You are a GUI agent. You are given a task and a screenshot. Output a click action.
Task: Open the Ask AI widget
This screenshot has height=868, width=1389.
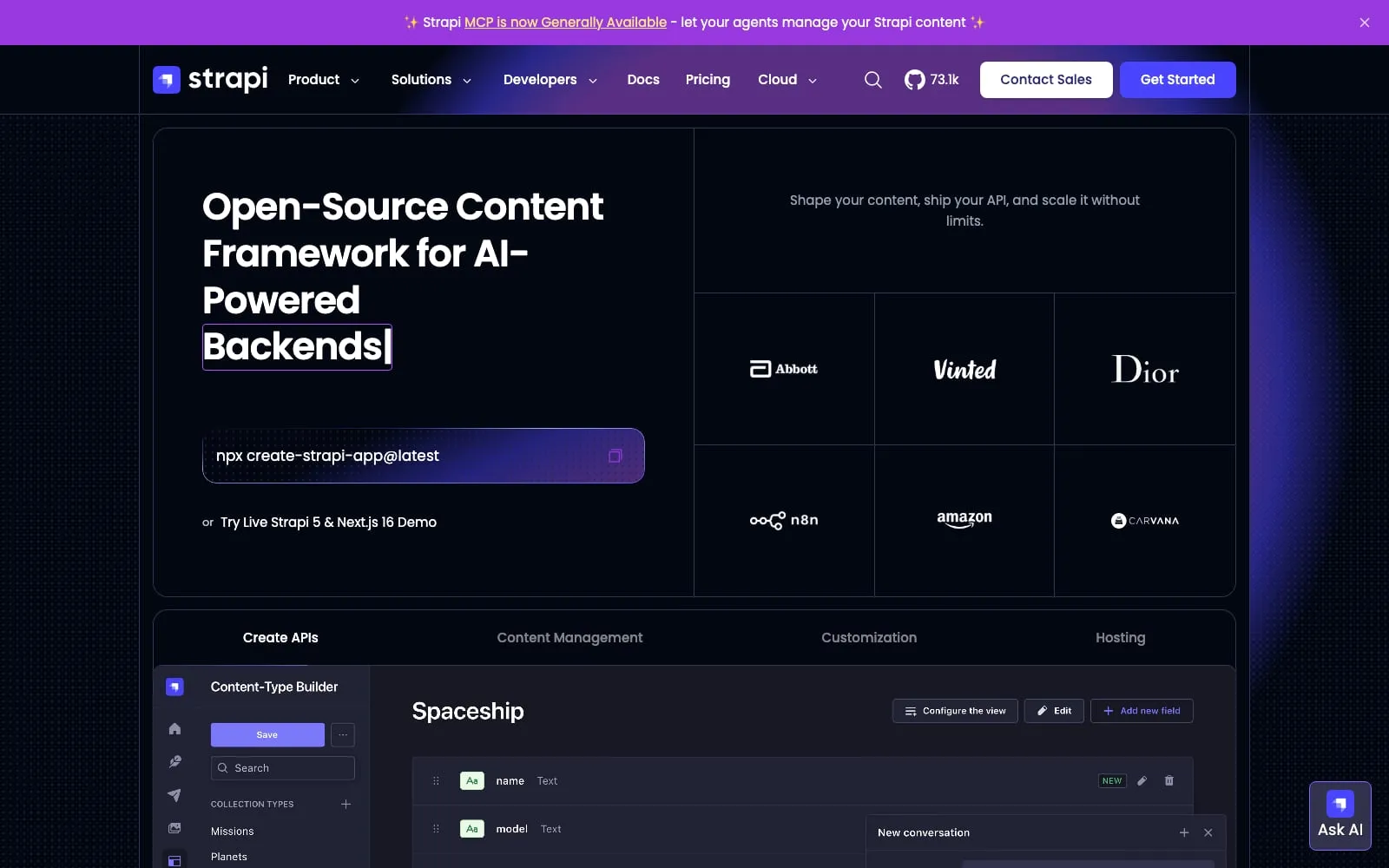coord(1340,815)
